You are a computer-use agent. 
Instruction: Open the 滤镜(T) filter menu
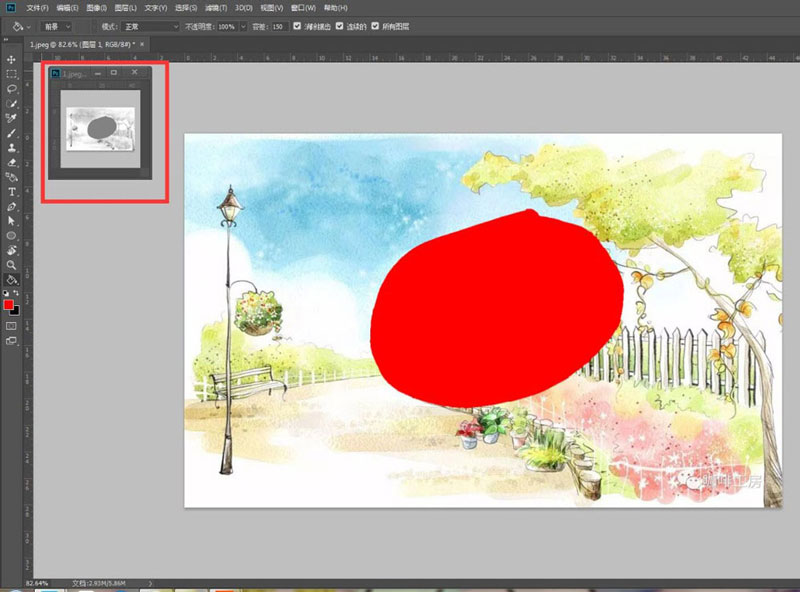pos(216,8)
